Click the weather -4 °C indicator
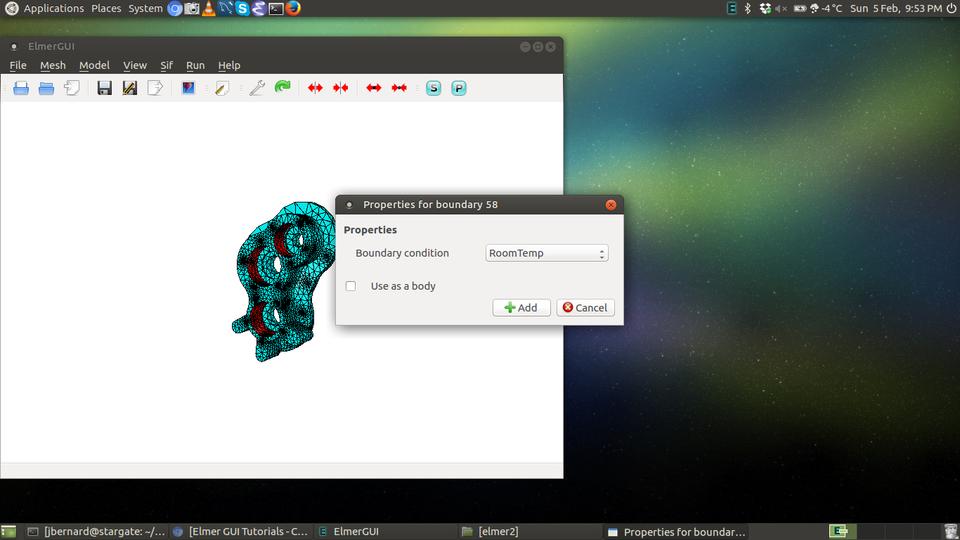The height and width of the screenshot is (540, 960). point(826,9)
